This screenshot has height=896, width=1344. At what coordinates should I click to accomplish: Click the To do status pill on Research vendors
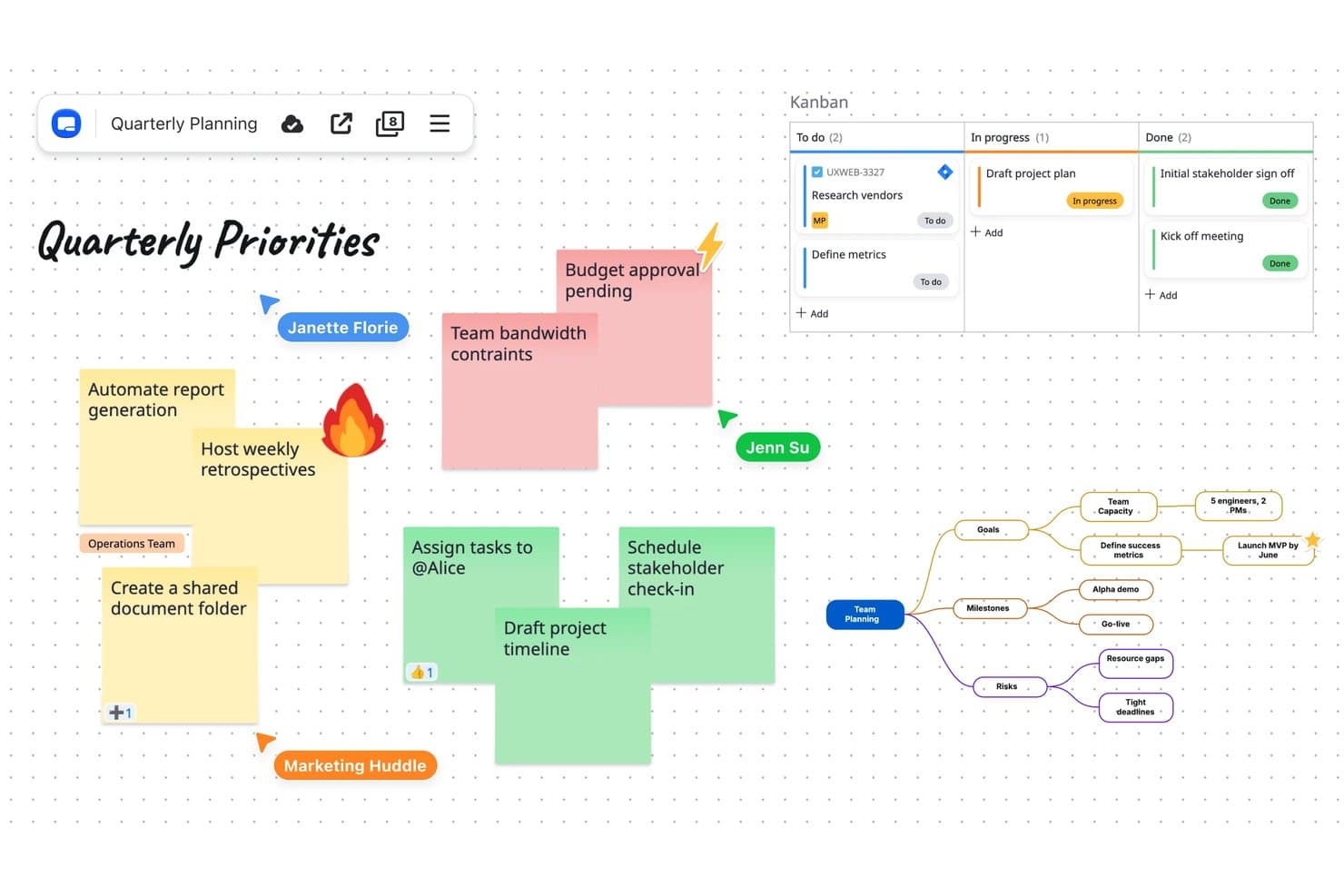pos(934,221)
